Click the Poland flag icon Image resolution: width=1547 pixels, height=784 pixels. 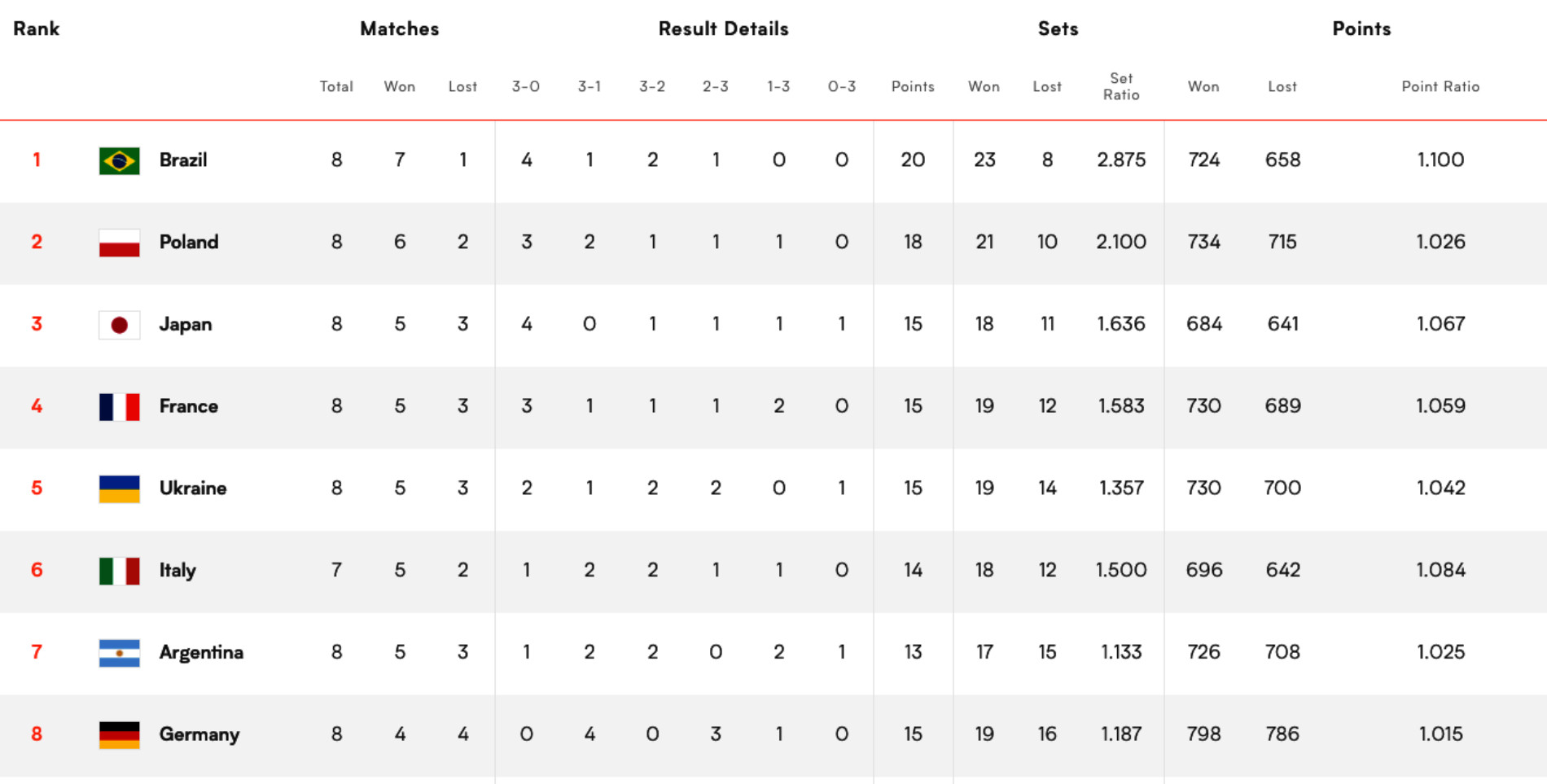(119, 243)
